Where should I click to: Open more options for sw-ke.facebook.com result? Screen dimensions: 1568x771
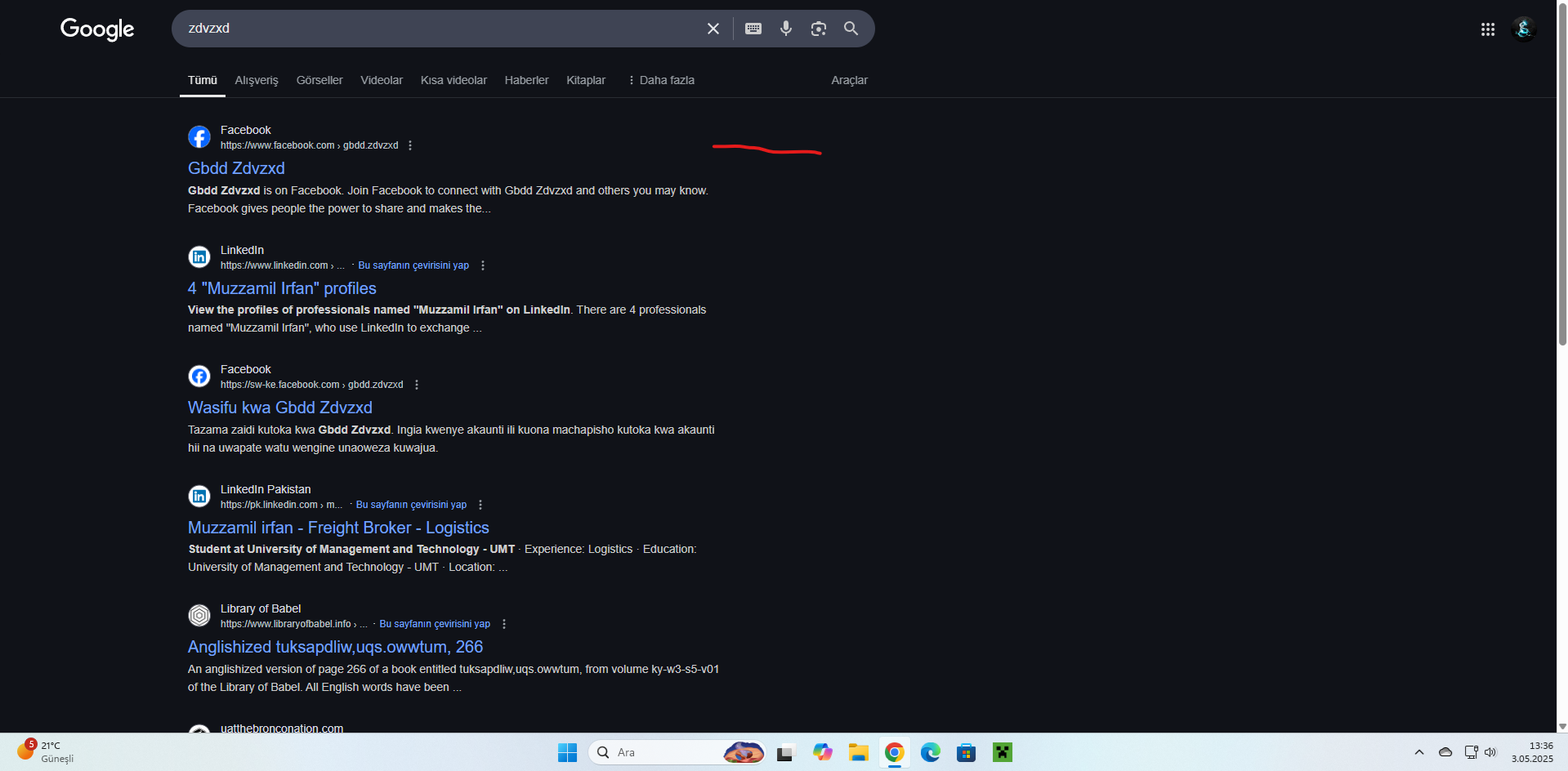coord(417,385)
